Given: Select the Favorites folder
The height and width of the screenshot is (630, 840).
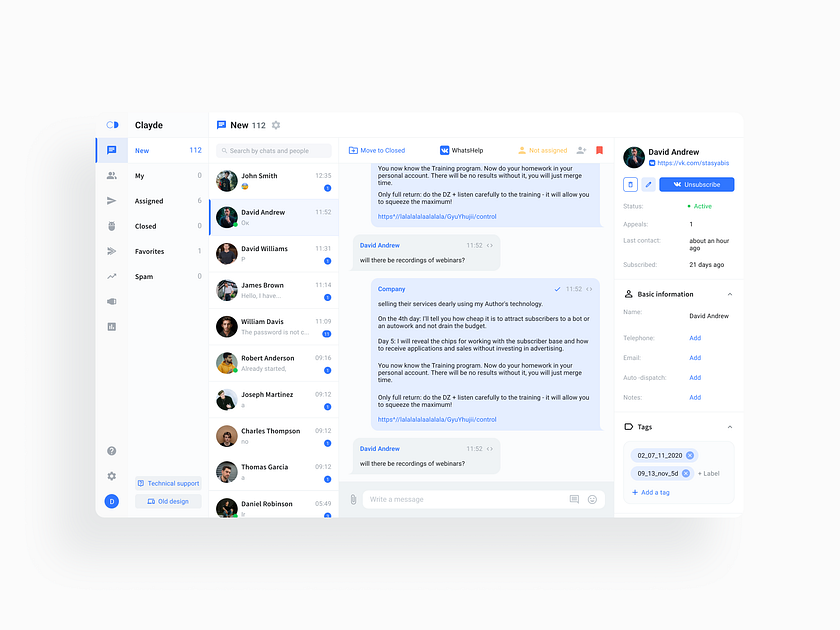Looking at the screenshot, I should [148, 251].
